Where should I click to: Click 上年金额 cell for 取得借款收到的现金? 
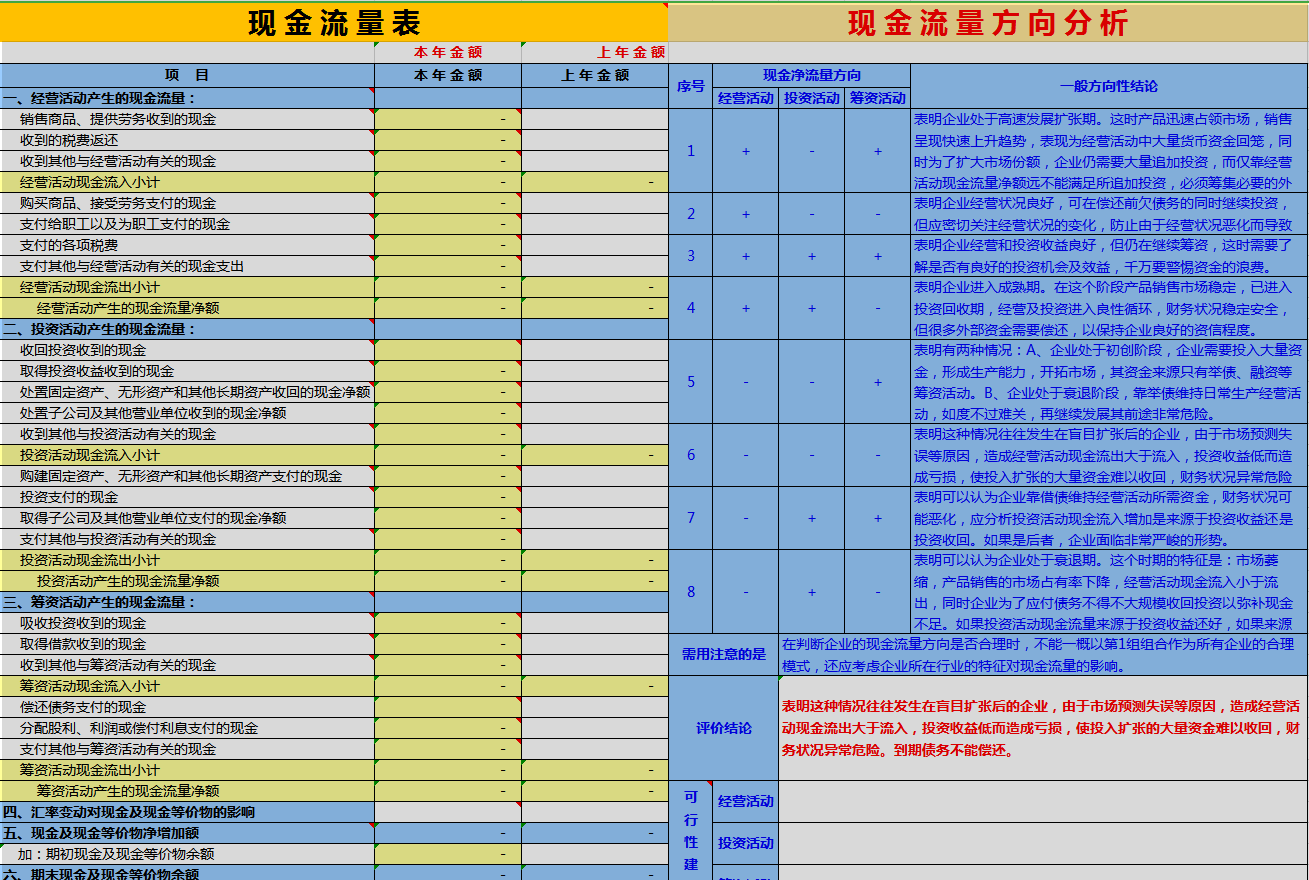point(595,644)
